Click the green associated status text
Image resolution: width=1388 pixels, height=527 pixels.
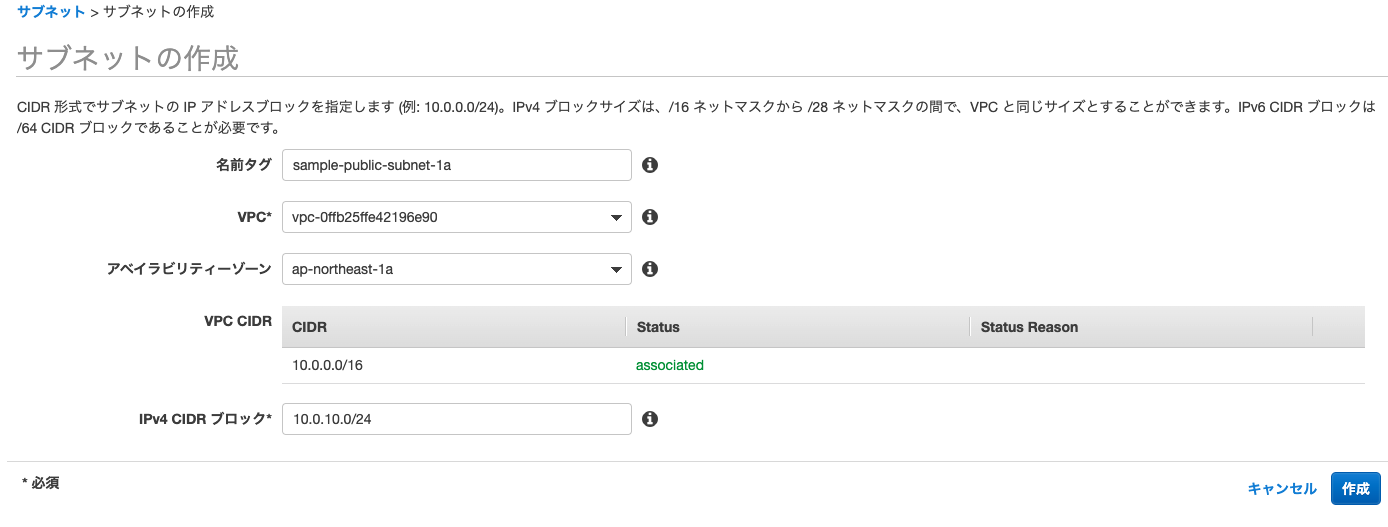click(x=670, y=365)
